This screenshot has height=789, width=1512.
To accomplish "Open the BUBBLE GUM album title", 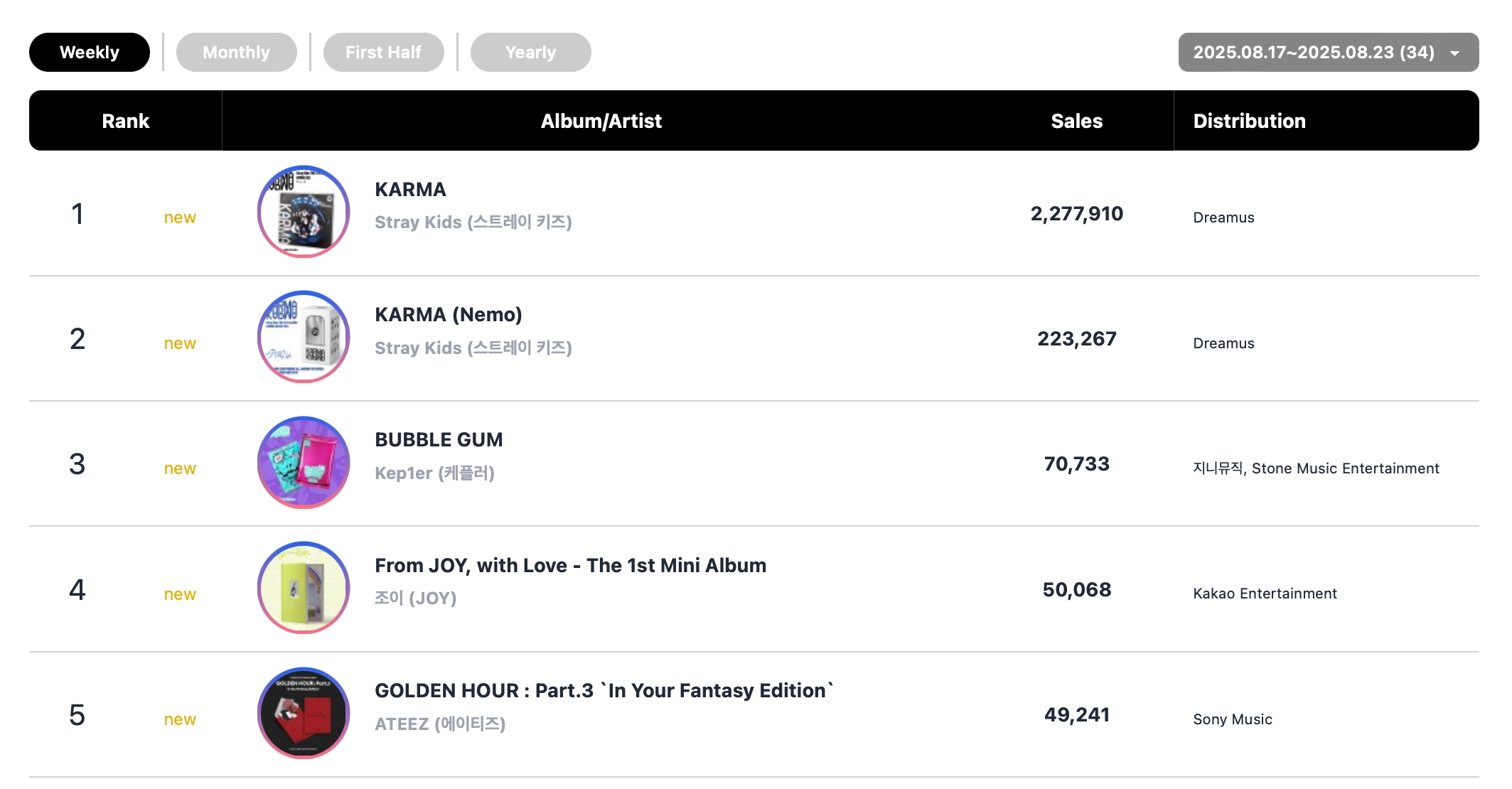I will pos(439,439).
